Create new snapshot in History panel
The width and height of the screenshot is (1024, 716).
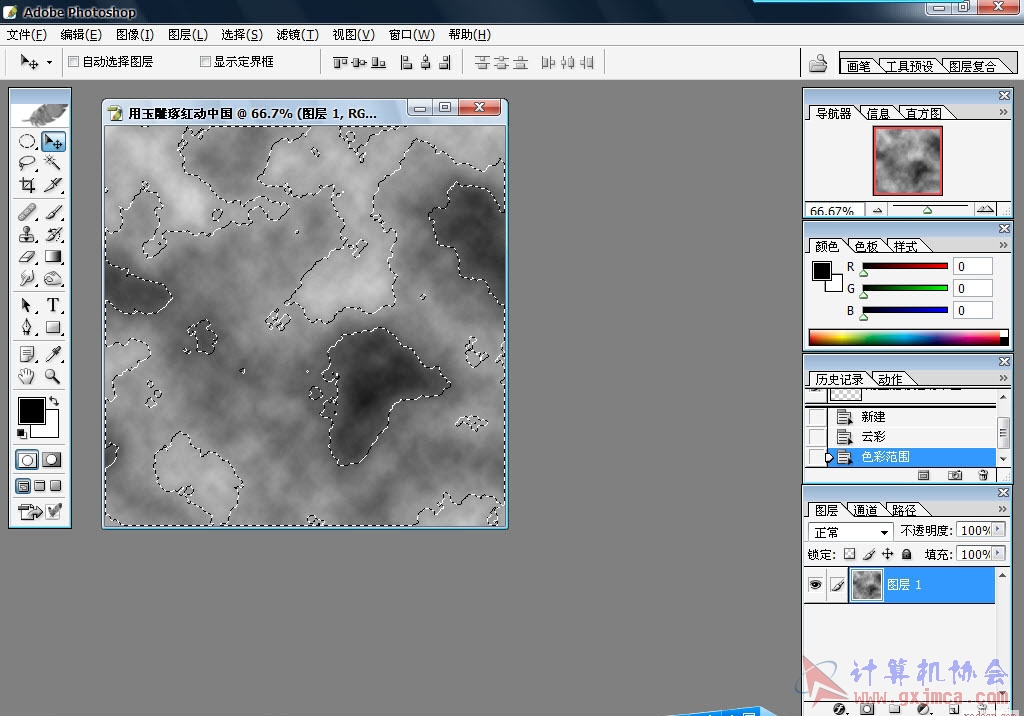pos(955,475)
